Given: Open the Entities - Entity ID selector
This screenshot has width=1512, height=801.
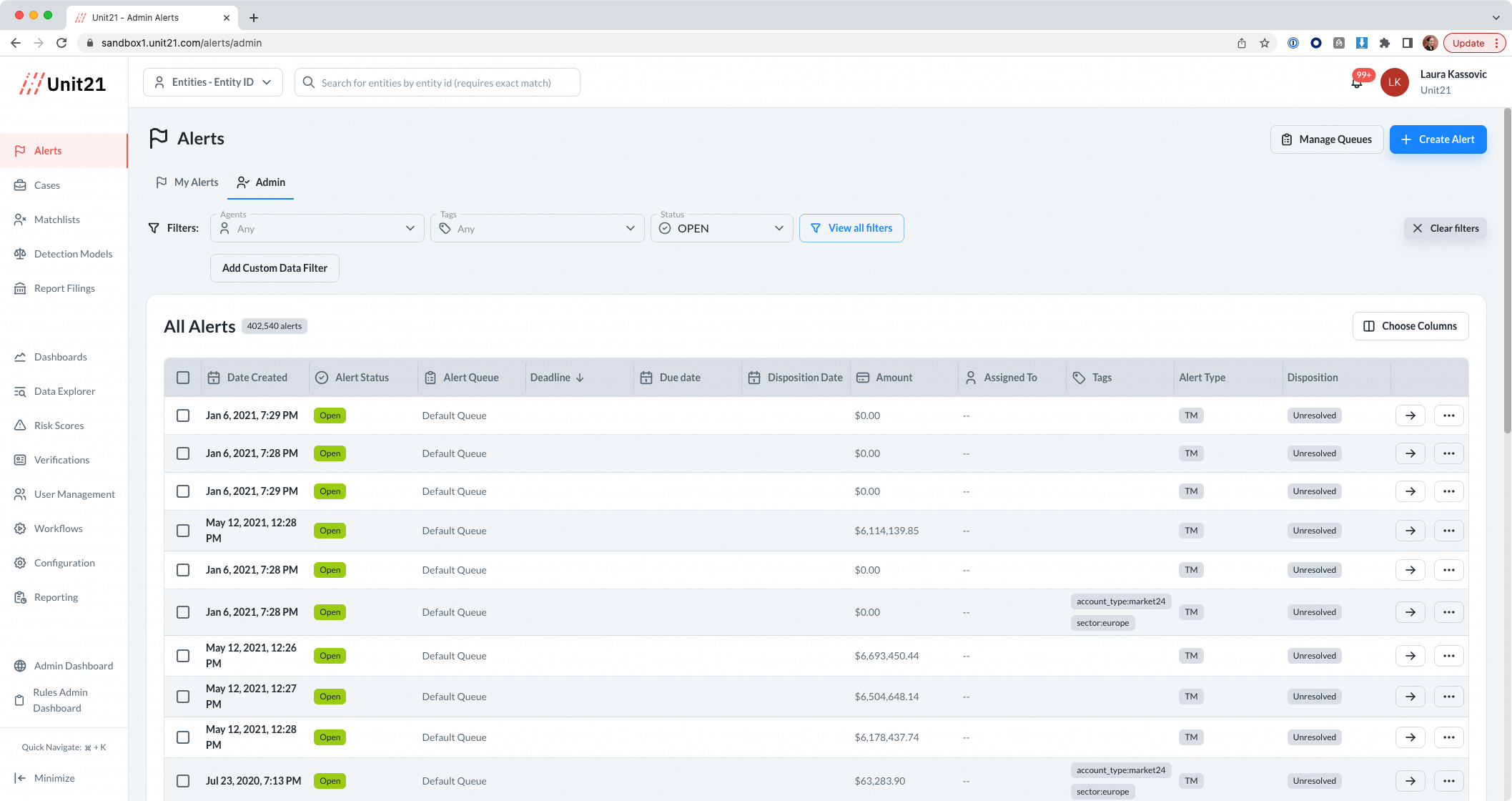Looking at the screenshot, I should [212, 82].
